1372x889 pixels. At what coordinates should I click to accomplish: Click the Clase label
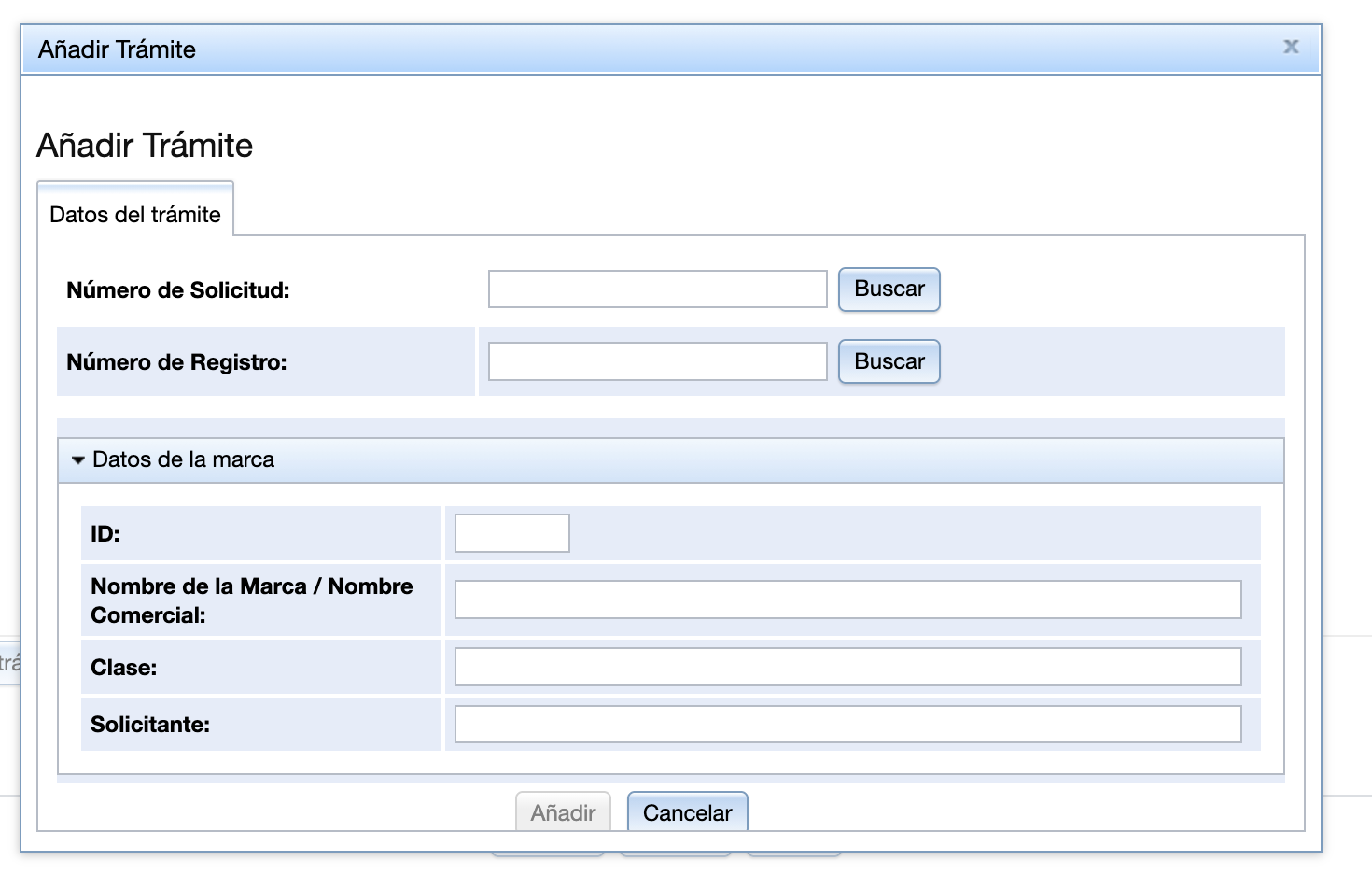124,668
